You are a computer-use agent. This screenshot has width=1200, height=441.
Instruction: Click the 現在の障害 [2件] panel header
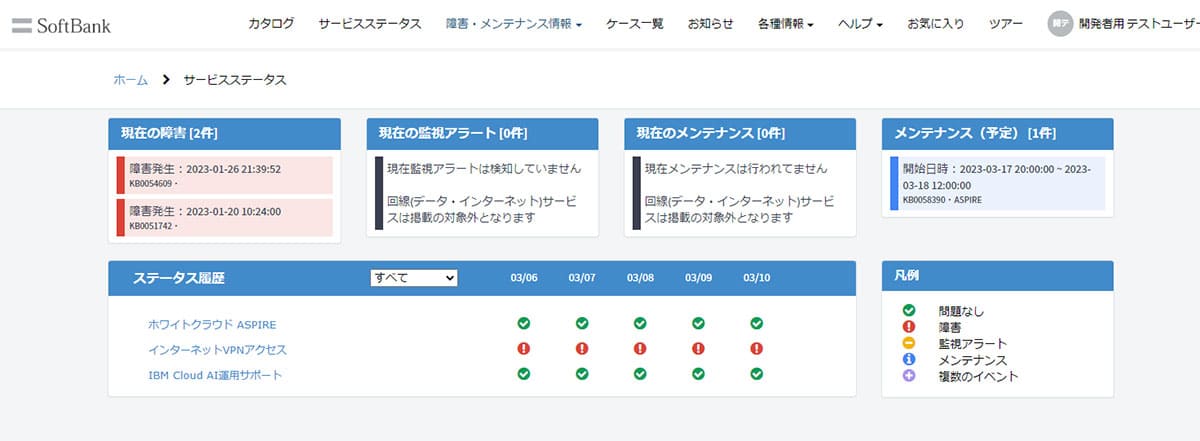(225, 134)
